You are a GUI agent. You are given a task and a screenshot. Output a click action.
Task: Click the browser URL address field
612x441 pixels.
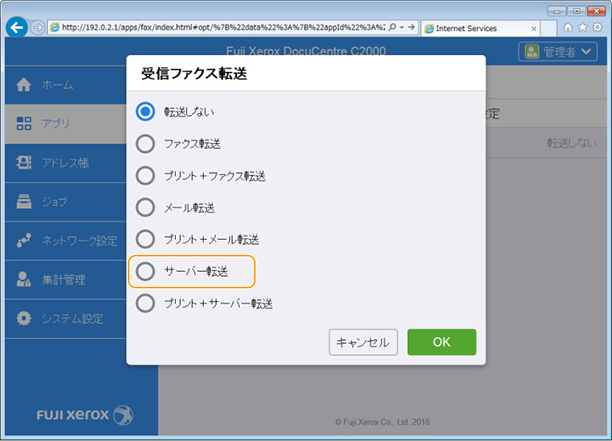point(220,28)
